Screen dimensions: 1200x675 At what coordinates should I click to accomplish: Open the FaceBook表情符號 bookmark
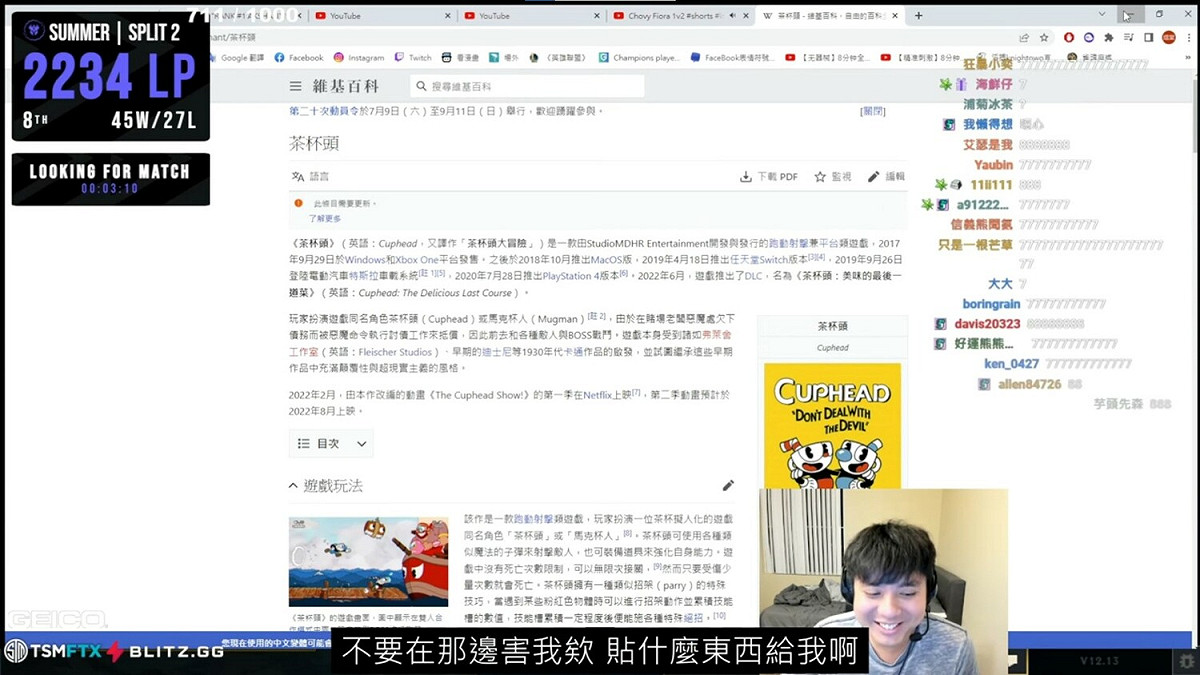click(x=734, y=58)
